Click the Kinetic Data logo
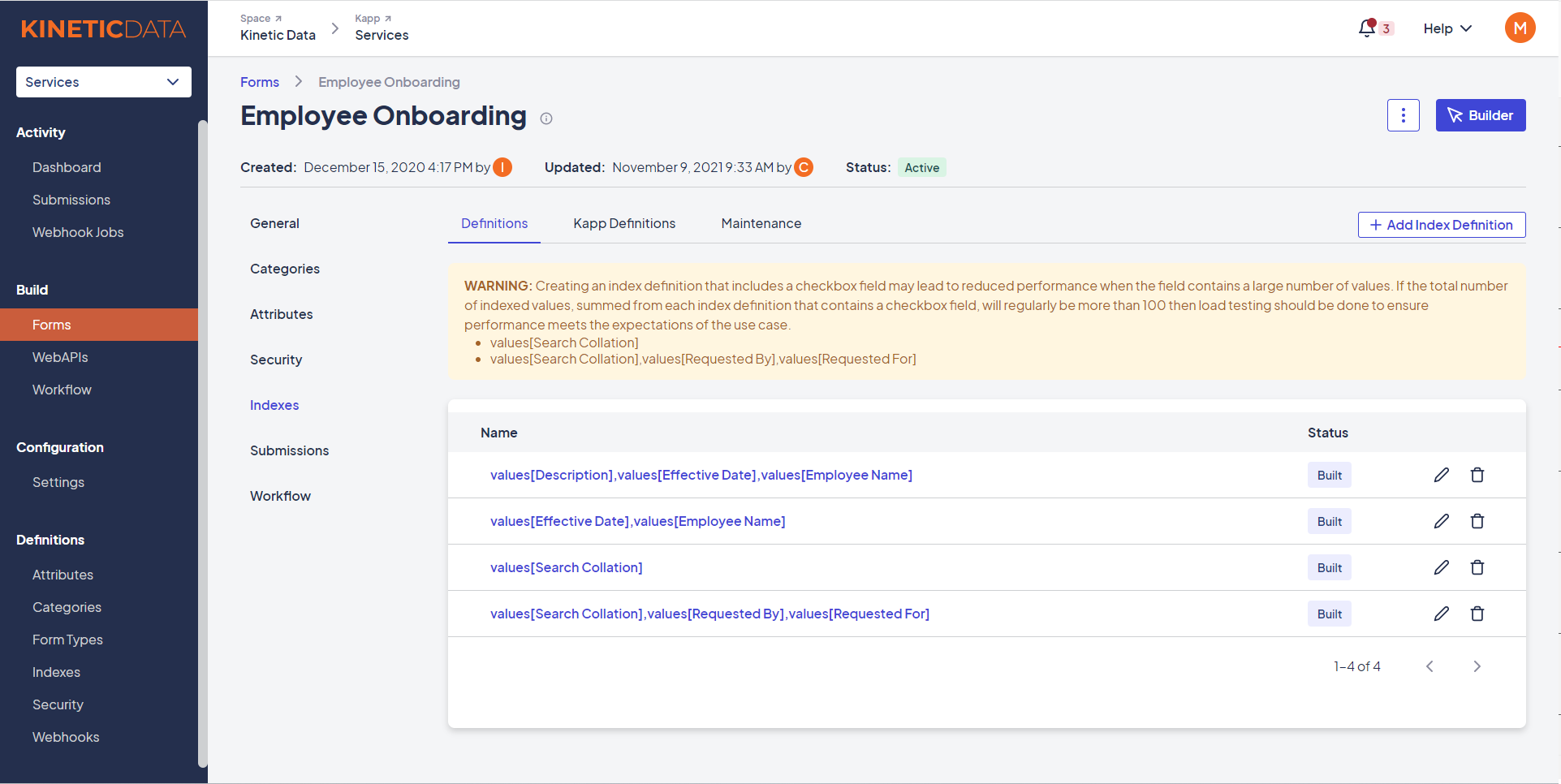The image size is (1561, 784). 103,29
